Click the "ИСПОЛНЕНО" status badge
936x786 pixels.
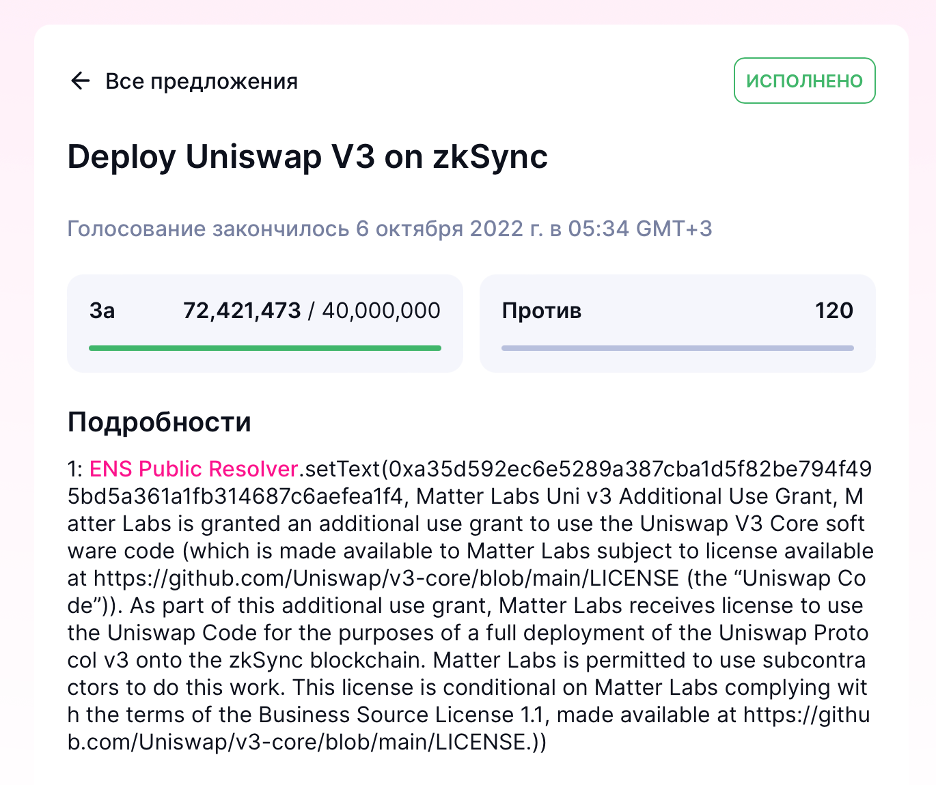pyautogui.click(x=804, y=81)
